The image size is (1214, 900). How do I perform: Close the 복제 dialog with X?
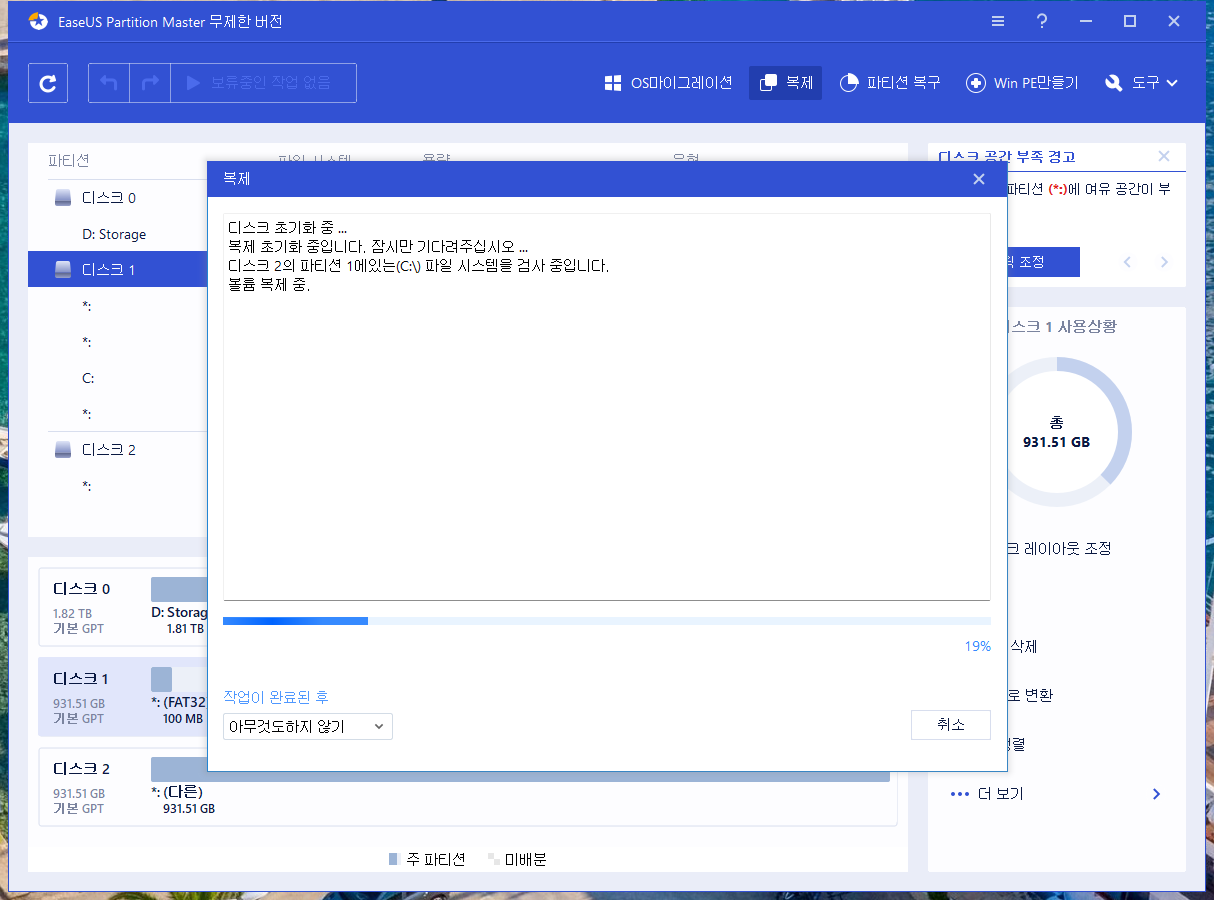click(979, 179)
